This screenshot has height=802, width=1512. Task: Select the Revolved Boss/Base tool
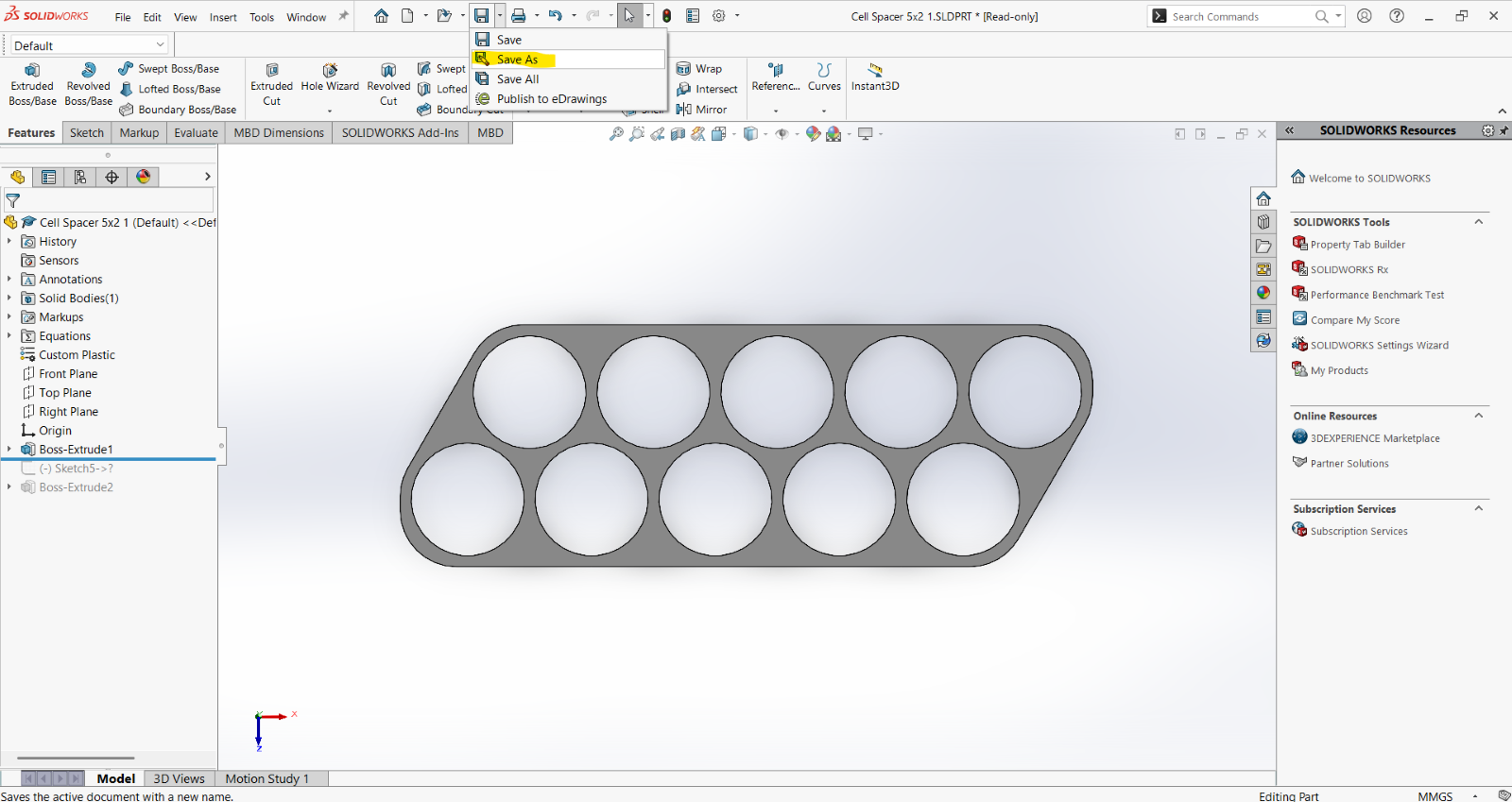pos(89,85)
